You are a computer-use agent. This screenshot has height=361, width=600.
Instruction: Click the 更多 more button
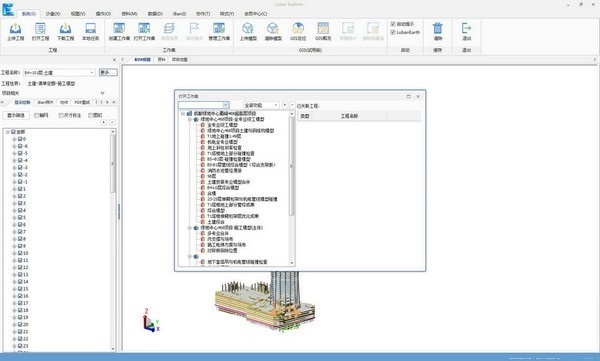coord(108,72)
